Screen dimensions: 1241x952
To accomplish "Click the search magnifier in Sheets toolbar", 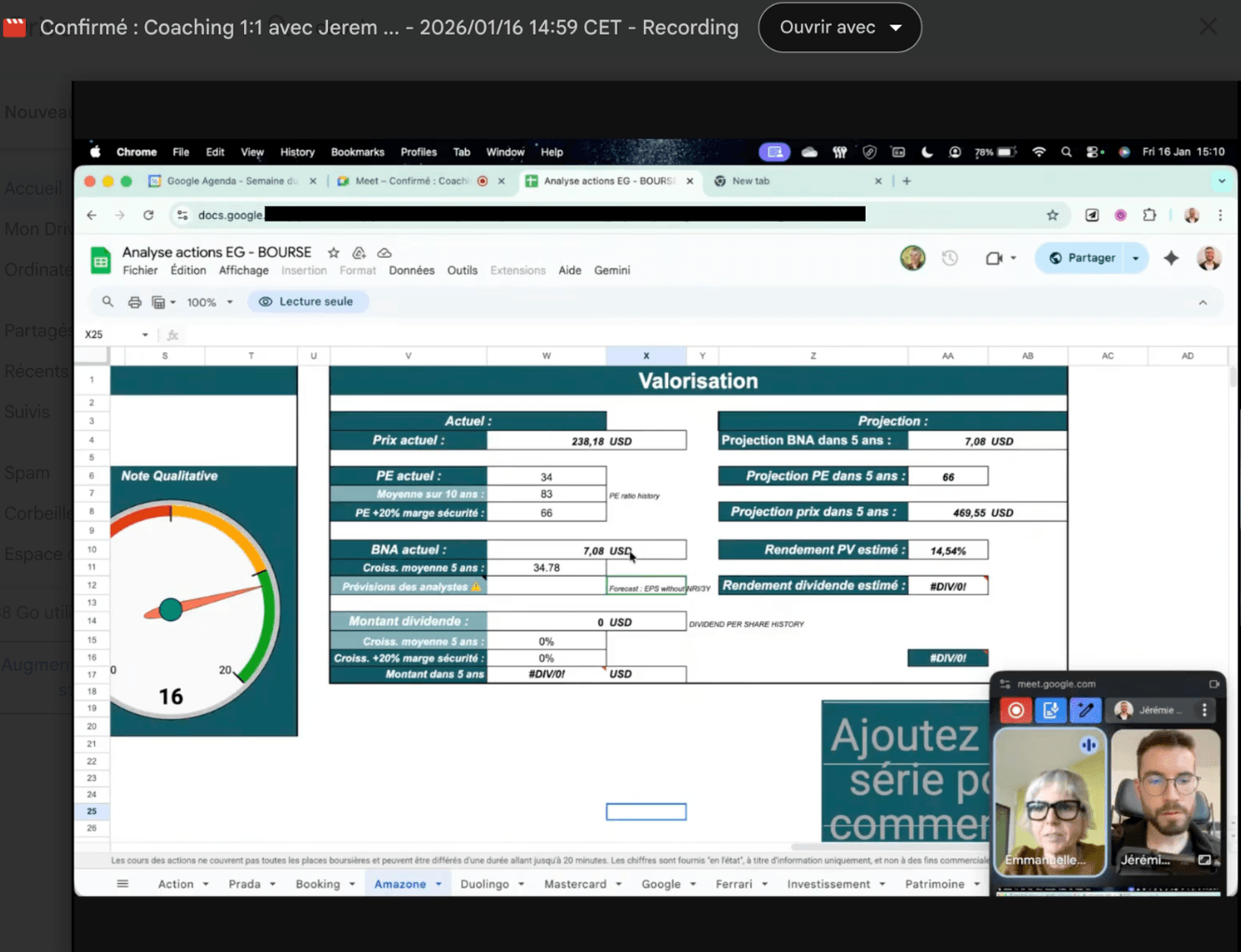I will point(108,302).
